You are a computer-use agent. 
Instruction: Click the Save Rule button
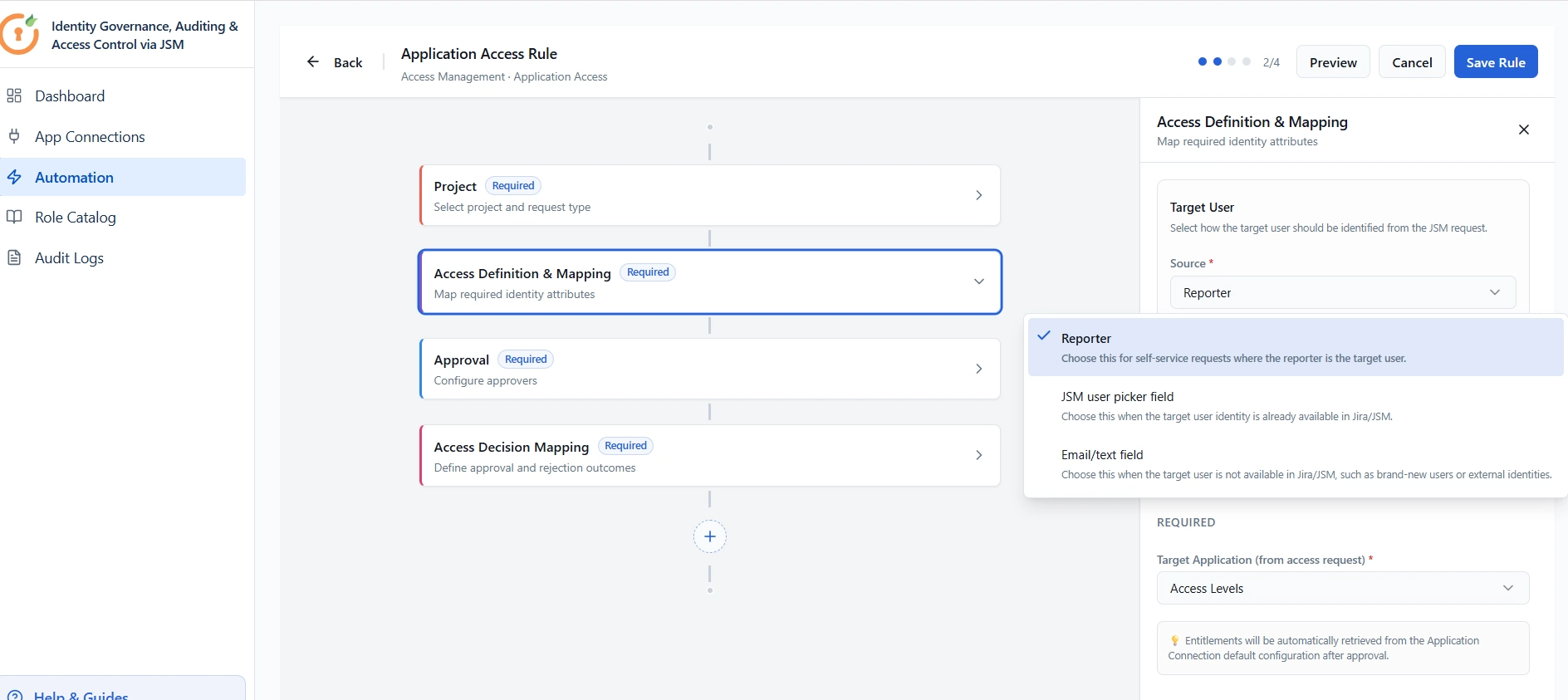(1495, 61)
